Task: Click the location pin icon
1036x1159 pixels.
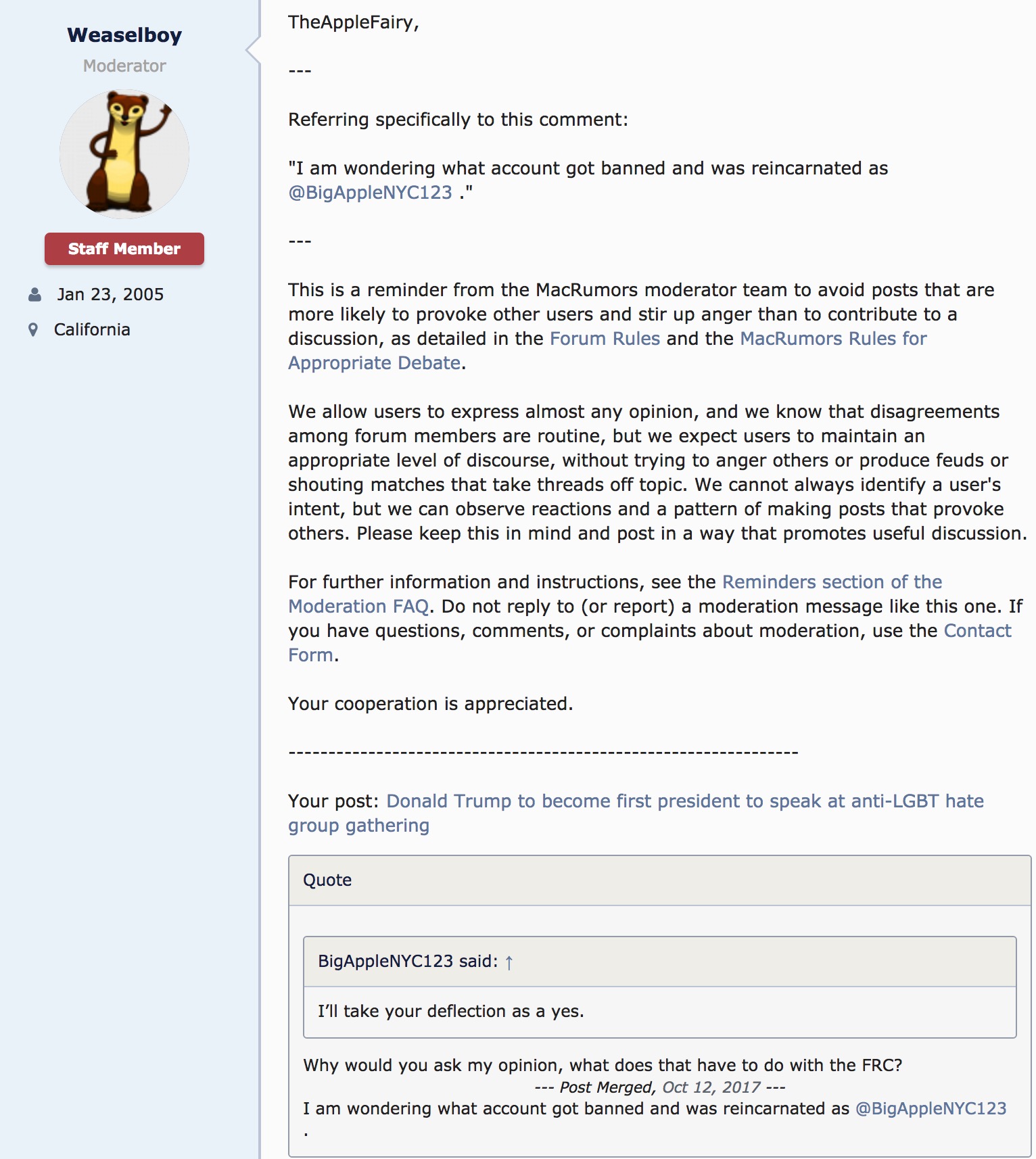Action: [33, 330]
